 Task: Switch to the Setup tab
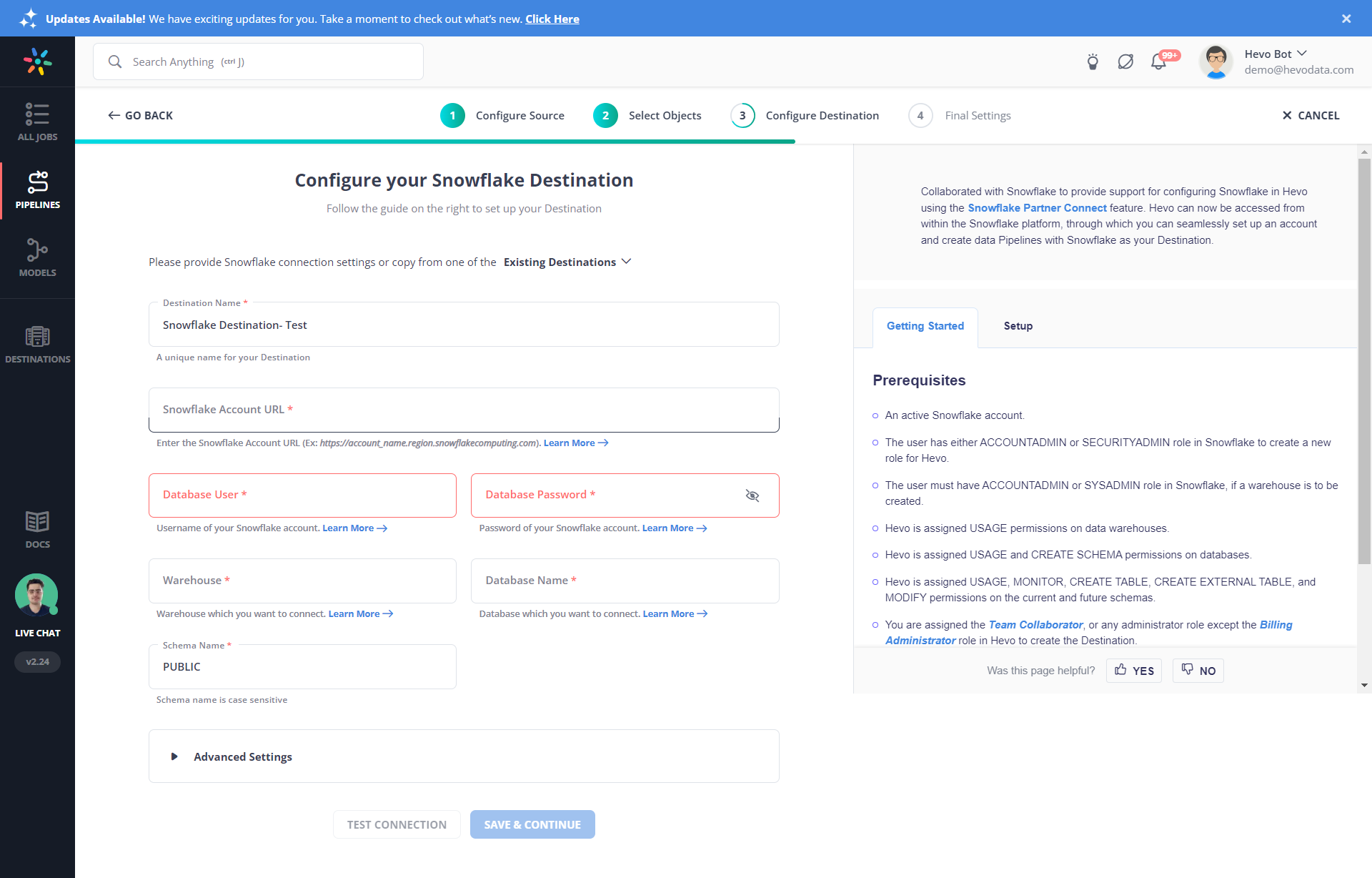coord(1018,325)
